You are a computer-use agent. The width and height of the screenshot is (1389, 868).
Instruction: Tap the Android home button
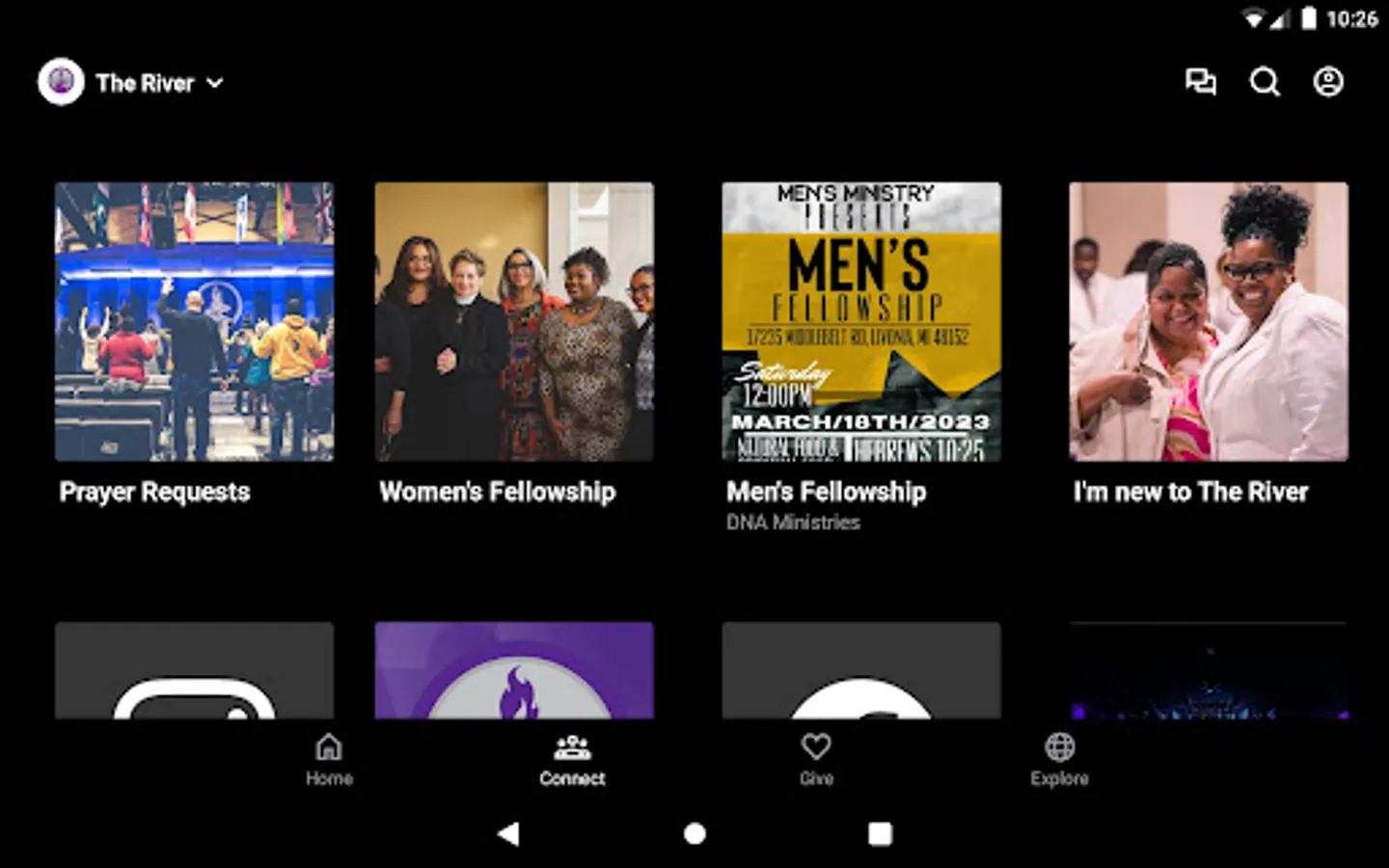point(694,833)
